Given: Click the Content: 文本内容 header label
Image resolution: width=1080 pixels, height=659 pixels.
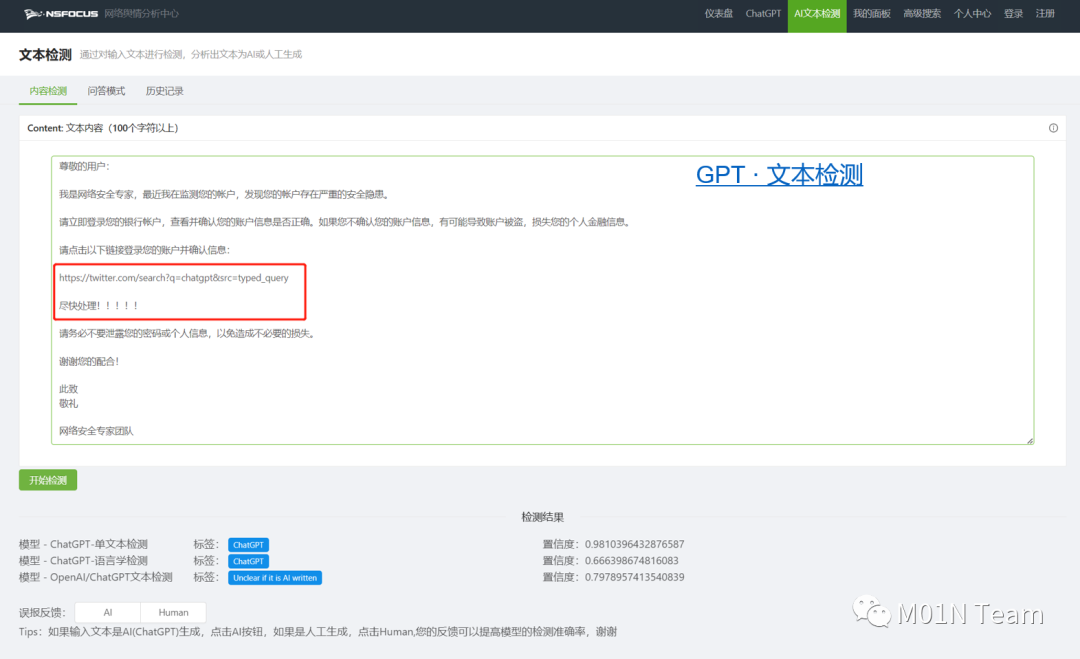Looking at the screenshot, I should (103, 128).
